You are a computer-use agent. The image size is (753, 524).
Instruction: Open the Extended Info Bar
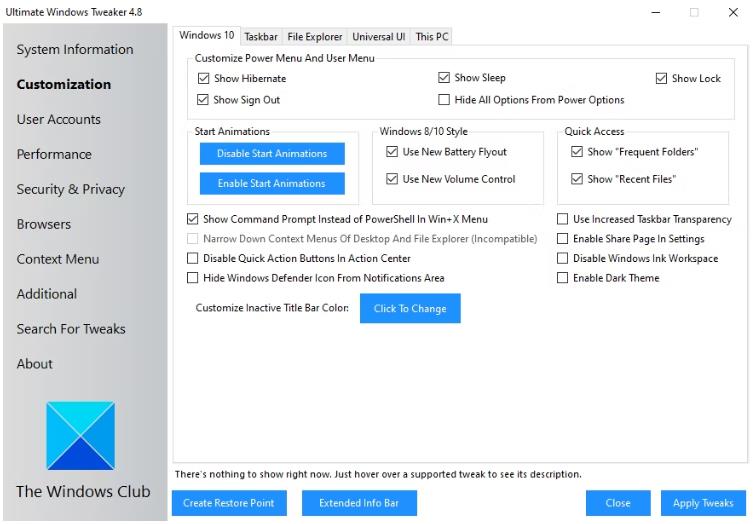tap(359, 503)
